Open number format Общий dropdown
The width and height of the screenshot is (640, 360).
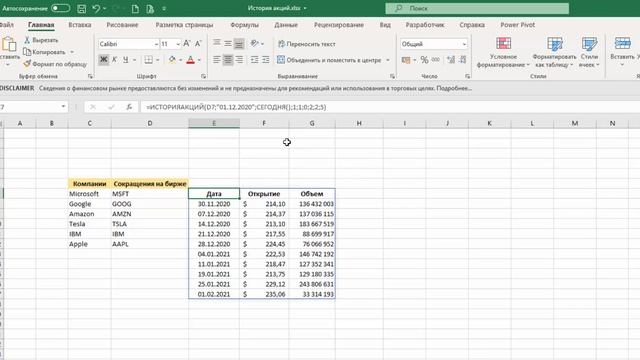464,44
